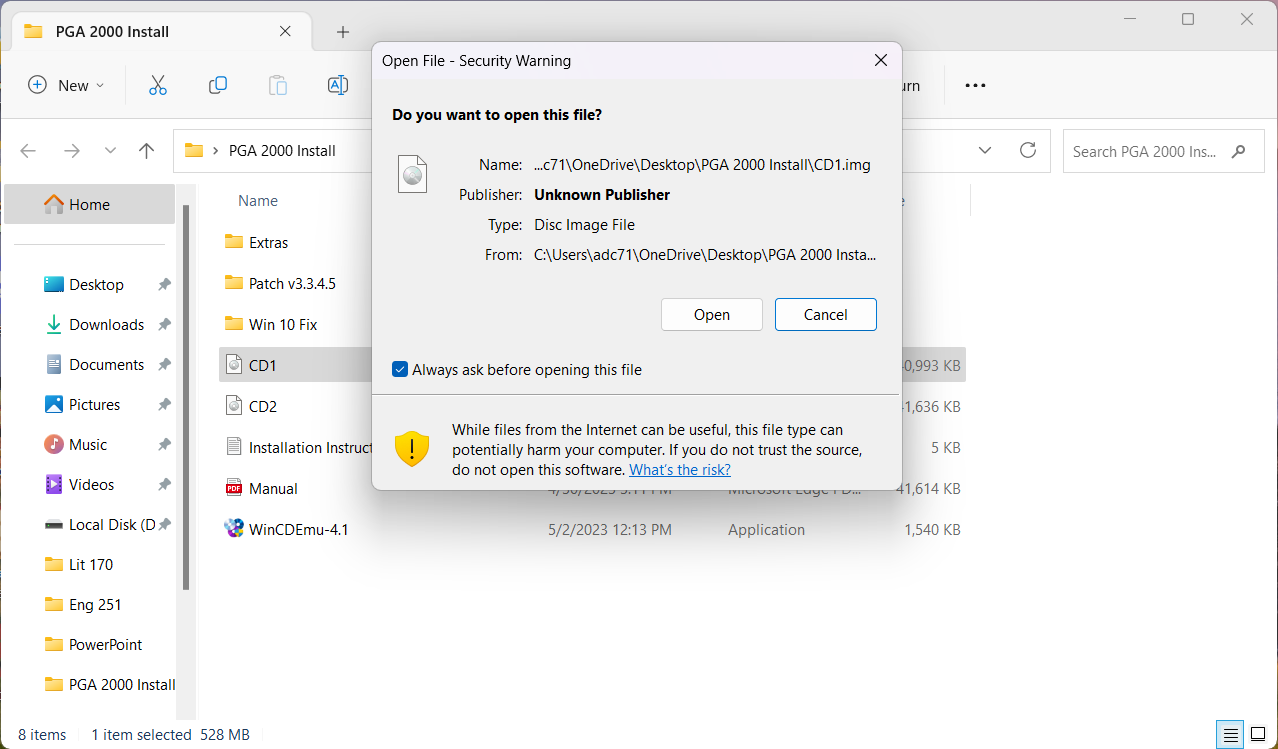The width and height of the screenshot is (1278, 749).
Task: Click the search magnifier icon
Action: pyautogui.click(x=1239, y=151)
